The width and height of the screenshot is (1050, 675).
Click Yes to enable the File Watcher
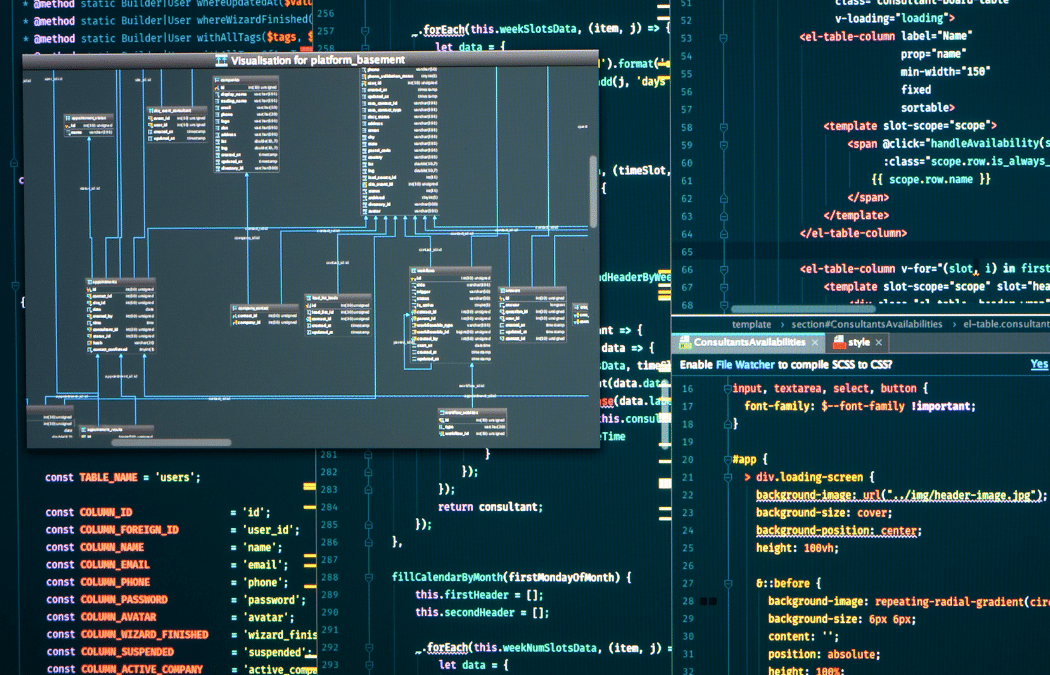click(1038, 362)
